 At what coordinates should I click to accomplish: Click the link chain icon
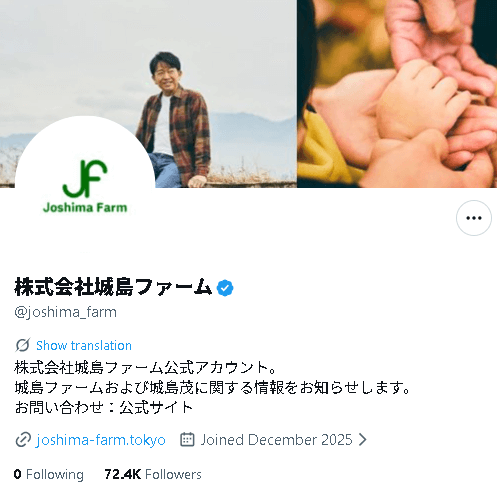click(23, 440)
